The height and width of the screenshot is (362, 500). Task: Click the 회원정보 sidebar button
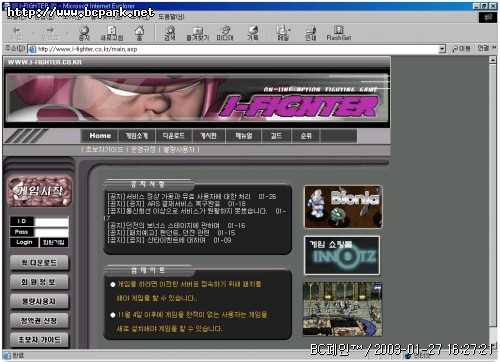coord(39,282)
